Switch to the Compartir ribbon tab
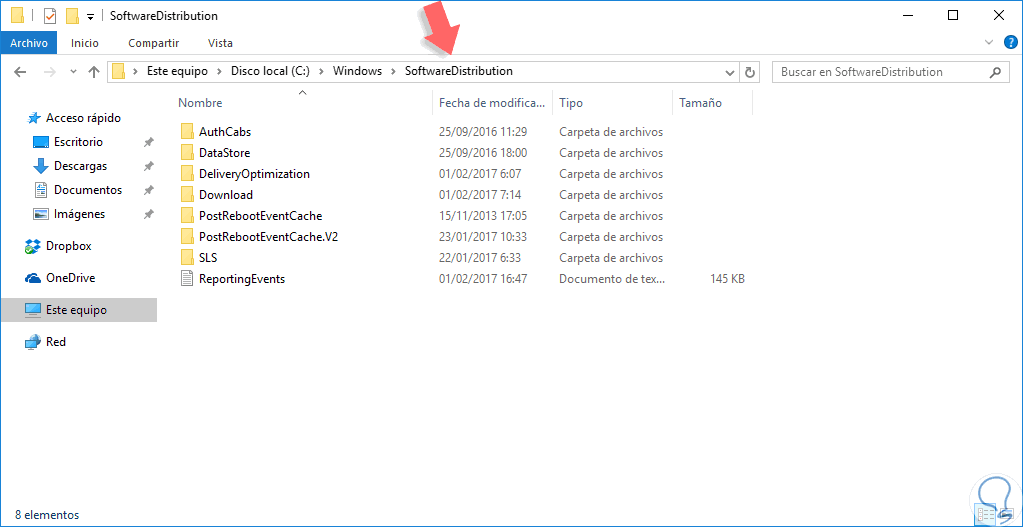The height and width of the screenshot is (527, 1023). tap(153, 43)
